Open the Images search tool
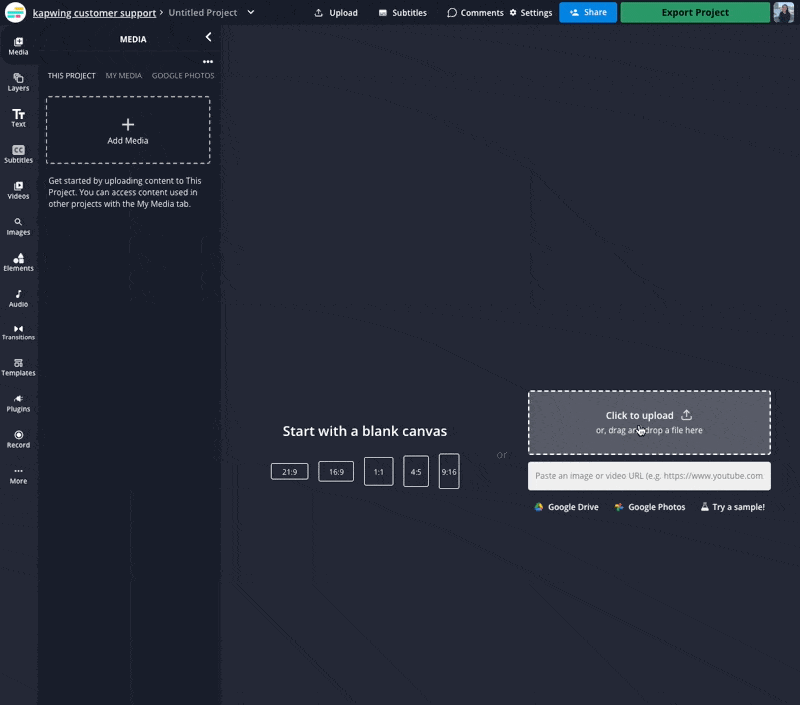The image size is (800, 705). pyautogui.click(x=18, y=225)
